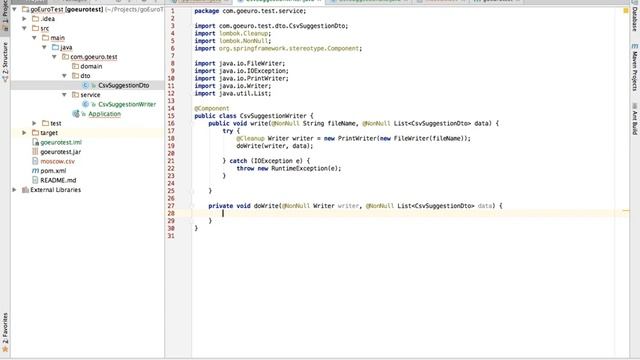The height and width of the screenshot is (360, 640).
Task: Click the catch IOException clause on line 21
Action: pos(269,161)
